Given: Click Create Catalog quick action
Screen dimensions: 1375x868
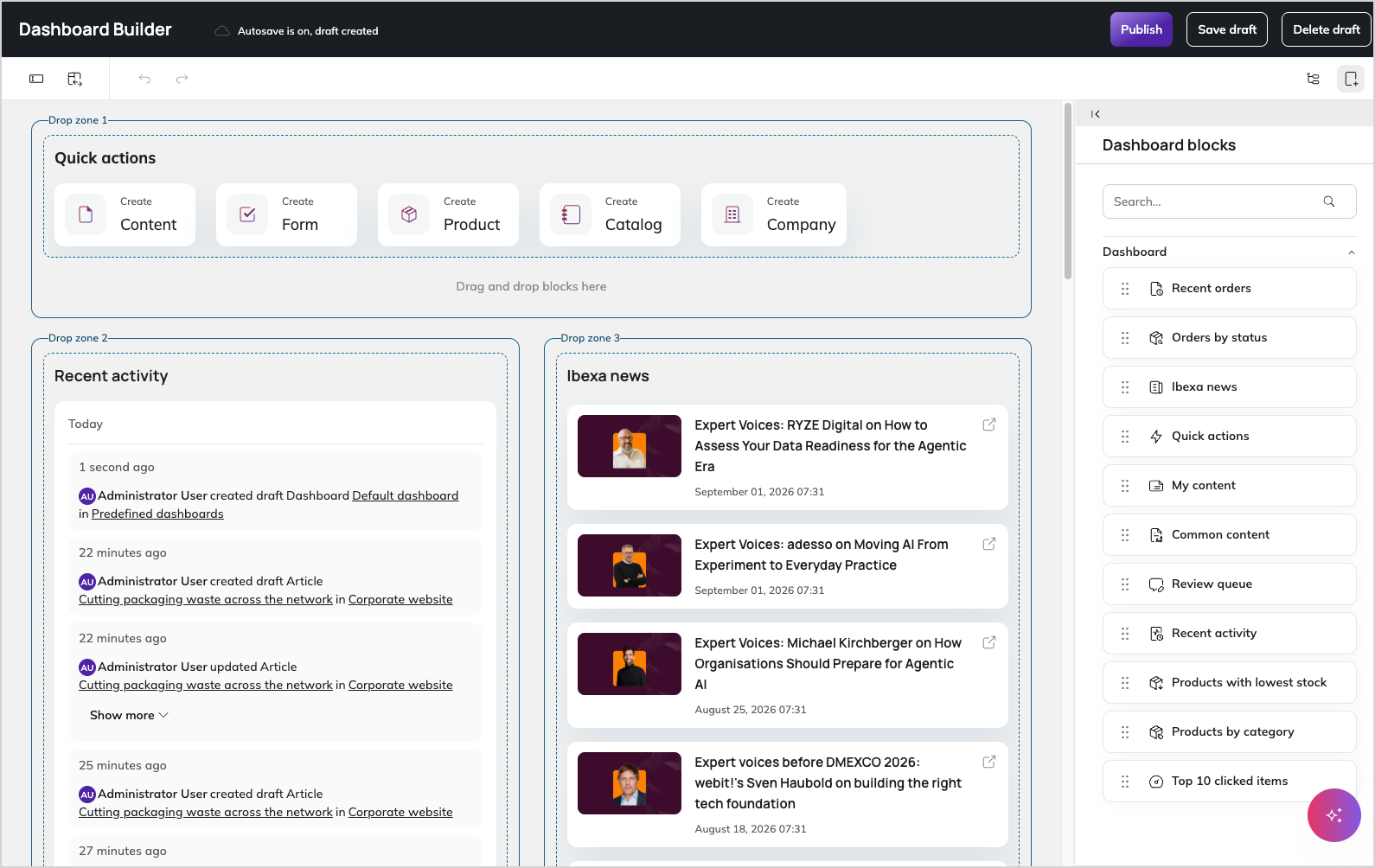Looking at the screenshot, I should click(610, 214).
